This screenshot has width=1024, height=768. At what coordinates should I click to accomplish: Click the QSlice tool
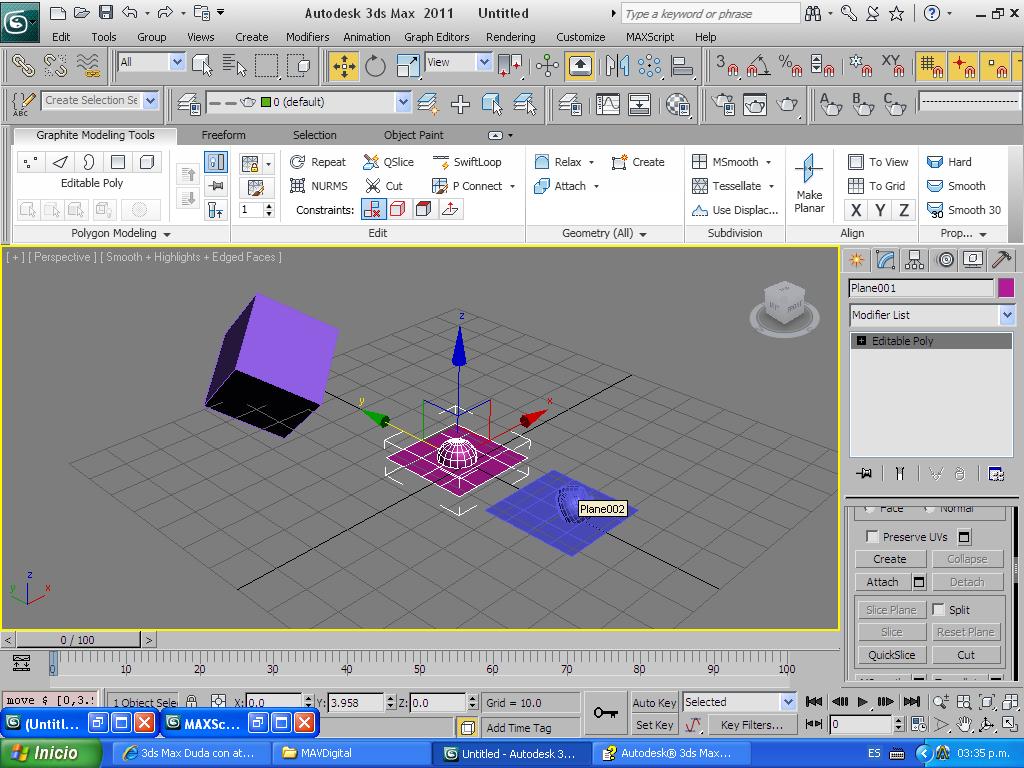click(x=389, y=162)
